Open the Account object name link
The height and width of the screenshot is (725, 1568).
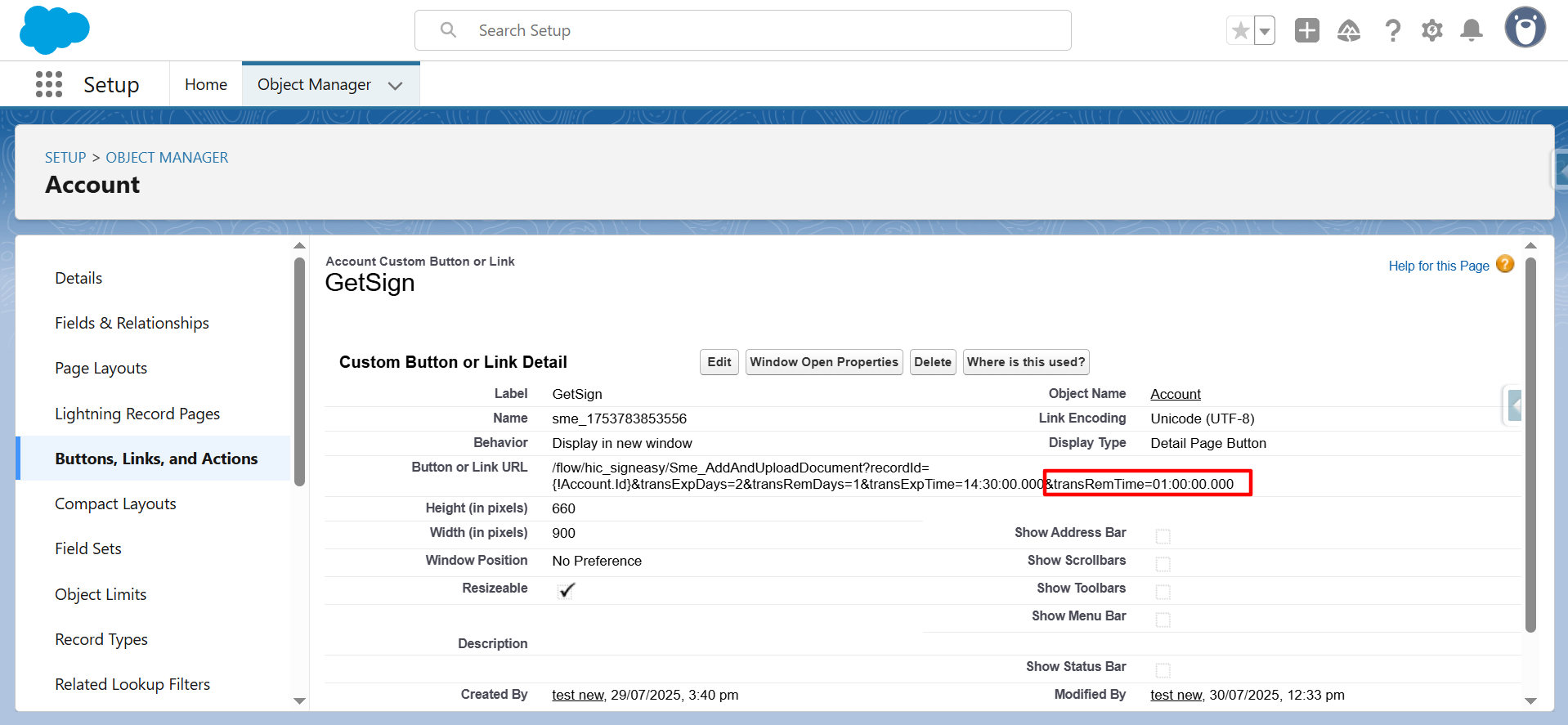(1176, 394)
